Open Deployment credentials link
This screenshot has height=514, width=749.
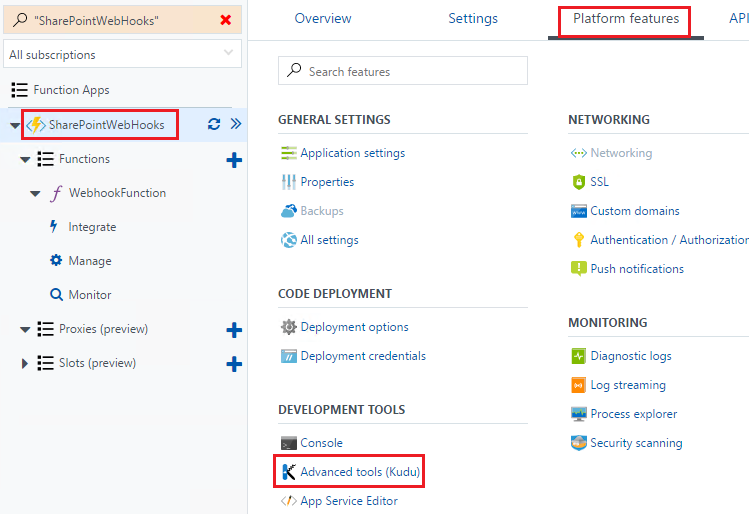[x=363, y=356]
